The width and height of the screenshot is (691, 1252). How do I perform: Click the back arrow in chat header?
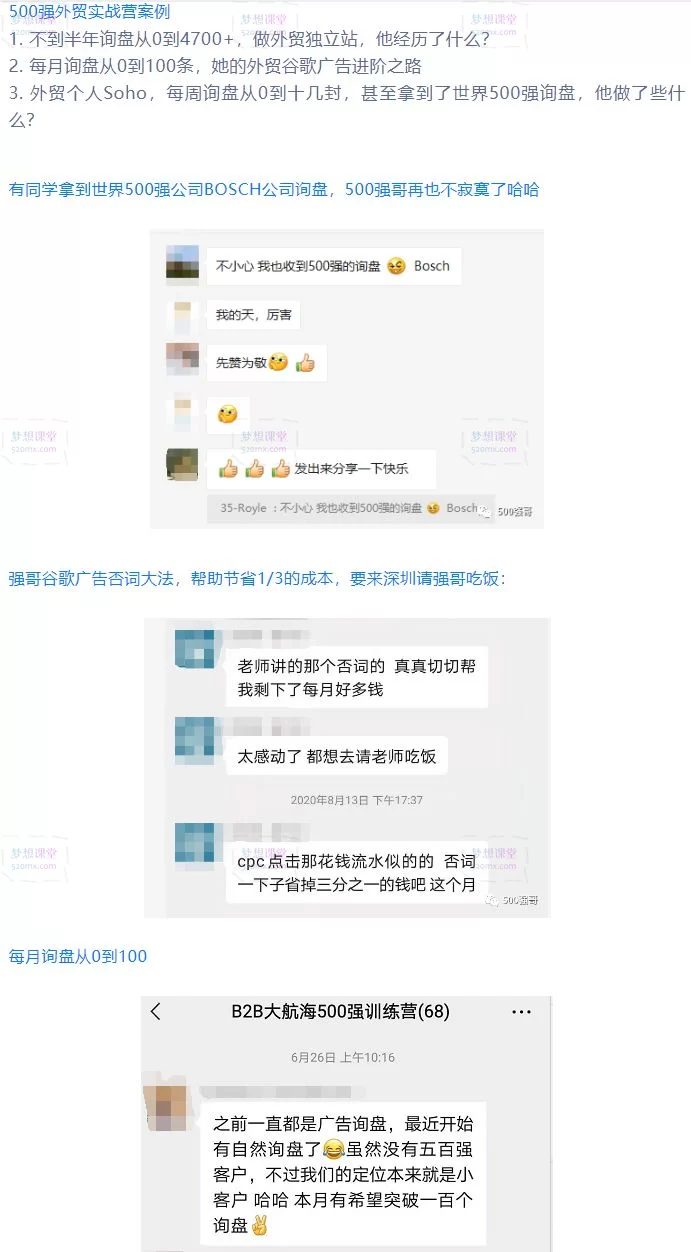click(x=156, y=1011)
